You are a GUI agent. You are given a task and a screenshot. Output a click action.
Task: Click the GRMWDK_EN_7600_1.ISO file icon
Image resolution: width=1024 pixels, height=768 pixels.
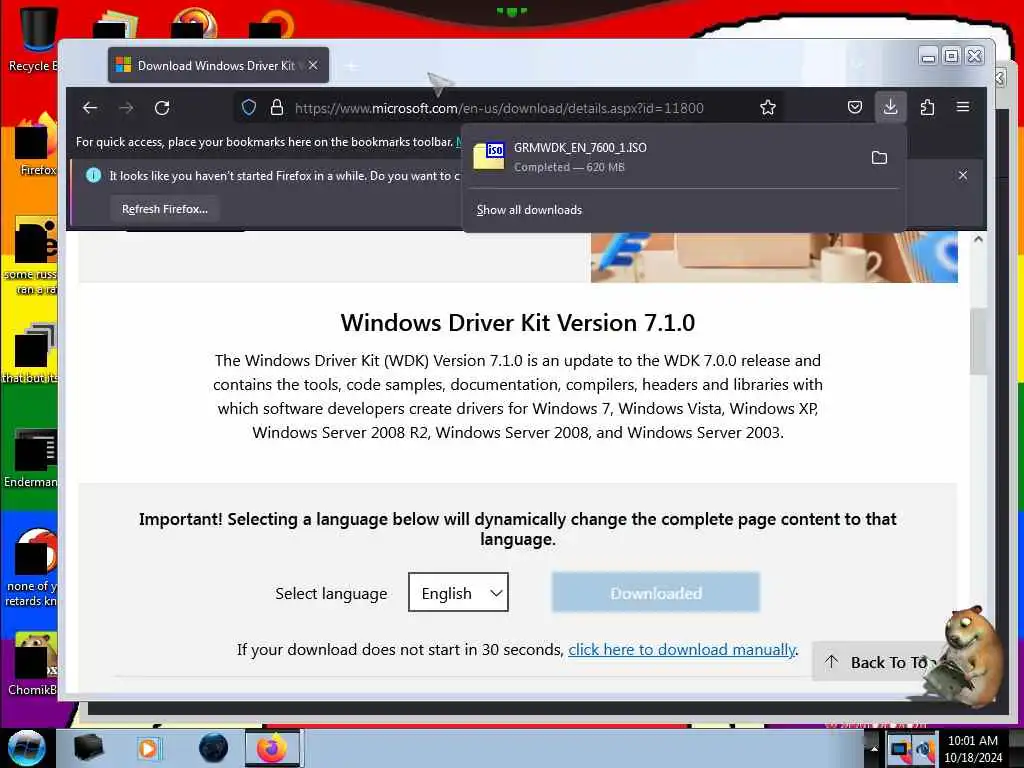point(488,157)
